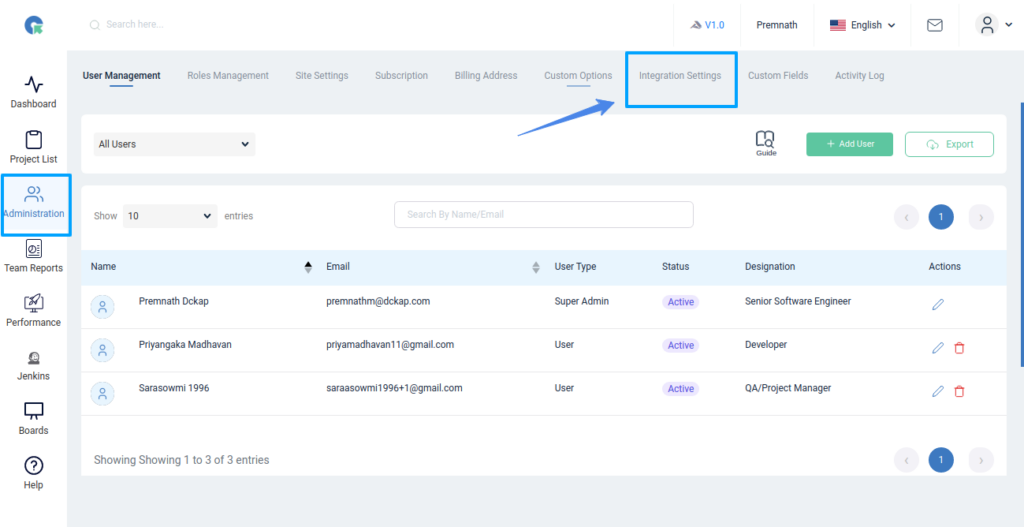Screen dimensions: 1024x527
Task: Open the English language dropdown
Action: [x=862, y=25]
